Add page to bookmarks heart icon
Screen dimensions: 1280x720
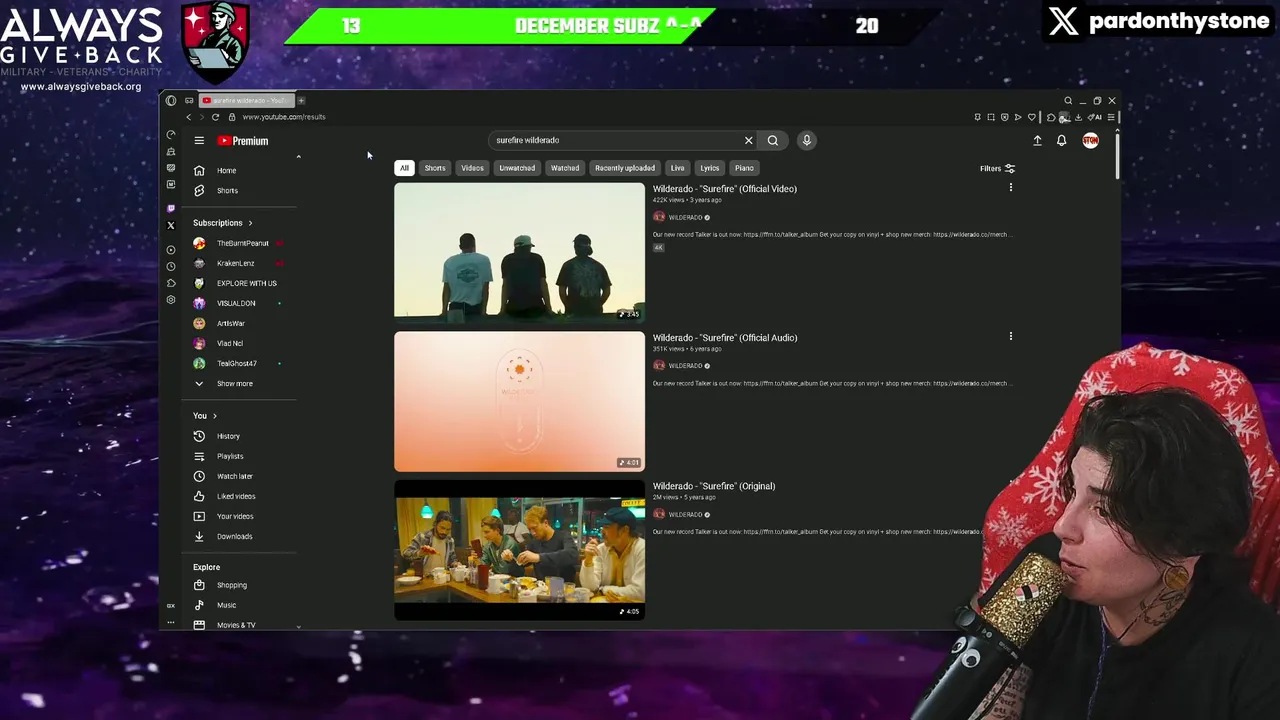[x=1032, y=117]
